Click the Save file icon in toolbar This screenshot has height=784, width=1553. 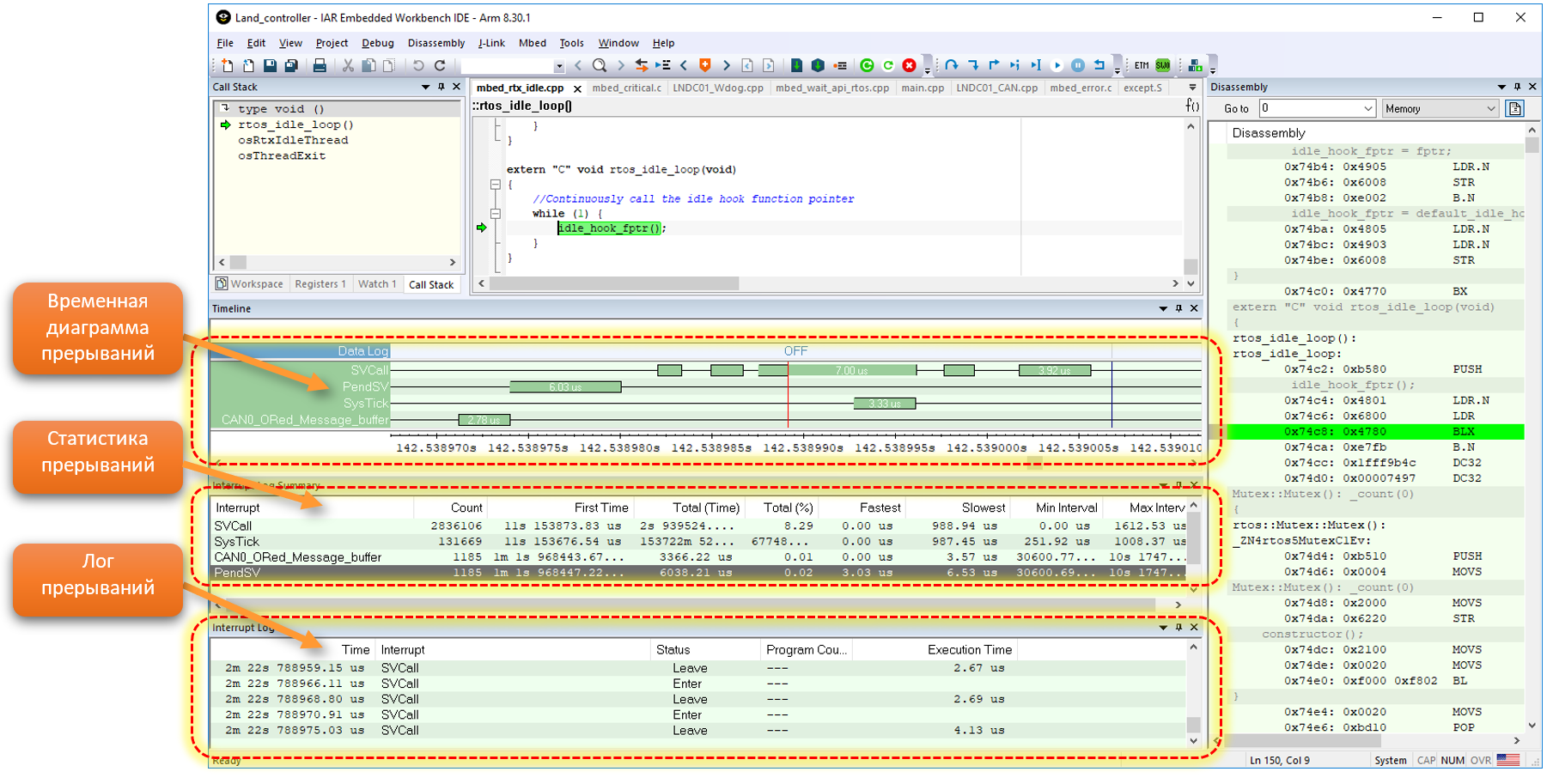[270, 65]
